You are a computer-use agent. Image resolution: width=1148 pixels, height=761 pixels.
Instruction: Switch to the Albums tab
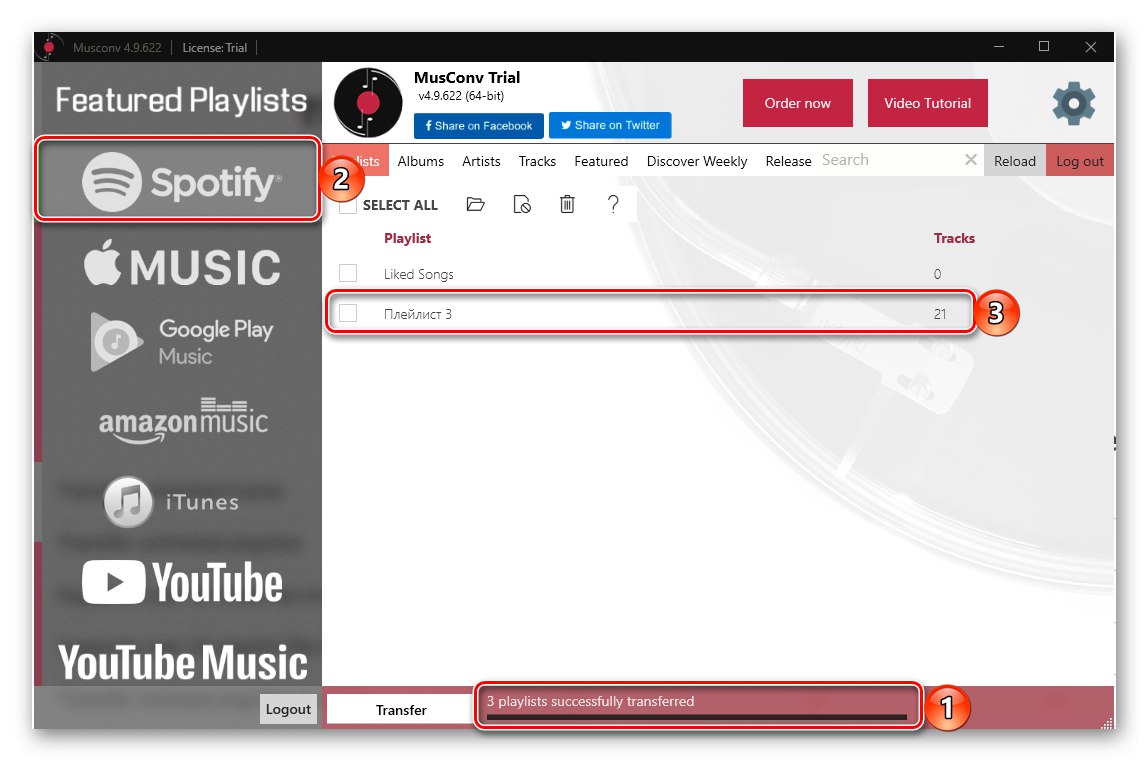420,160
